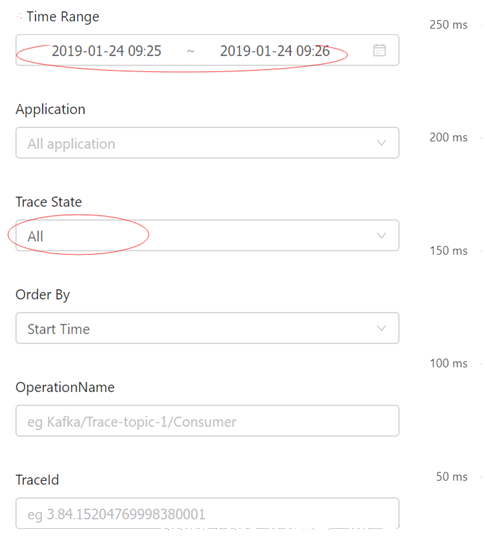Image resolution: width=485 pixels, height=542 pixels.
Task: Focus the TraceId input field
Action: click(x=207, y=513)
